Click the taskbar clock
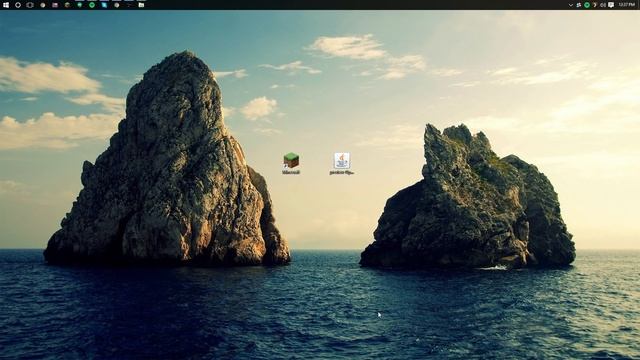The image size is (640, 360). pos(627,5)
